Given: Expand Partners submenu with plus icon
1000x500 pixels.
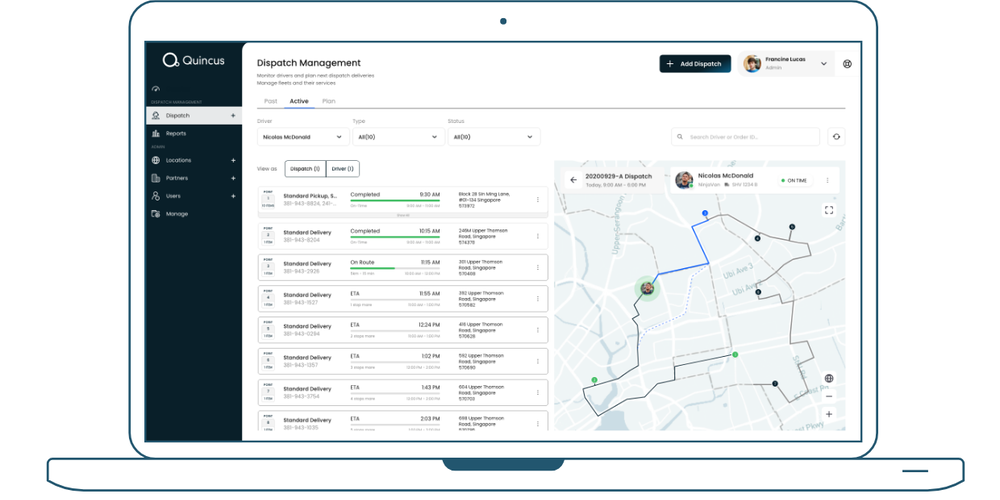Looking at the screenshot, I should pyautogui.click(x=233, y=178).
